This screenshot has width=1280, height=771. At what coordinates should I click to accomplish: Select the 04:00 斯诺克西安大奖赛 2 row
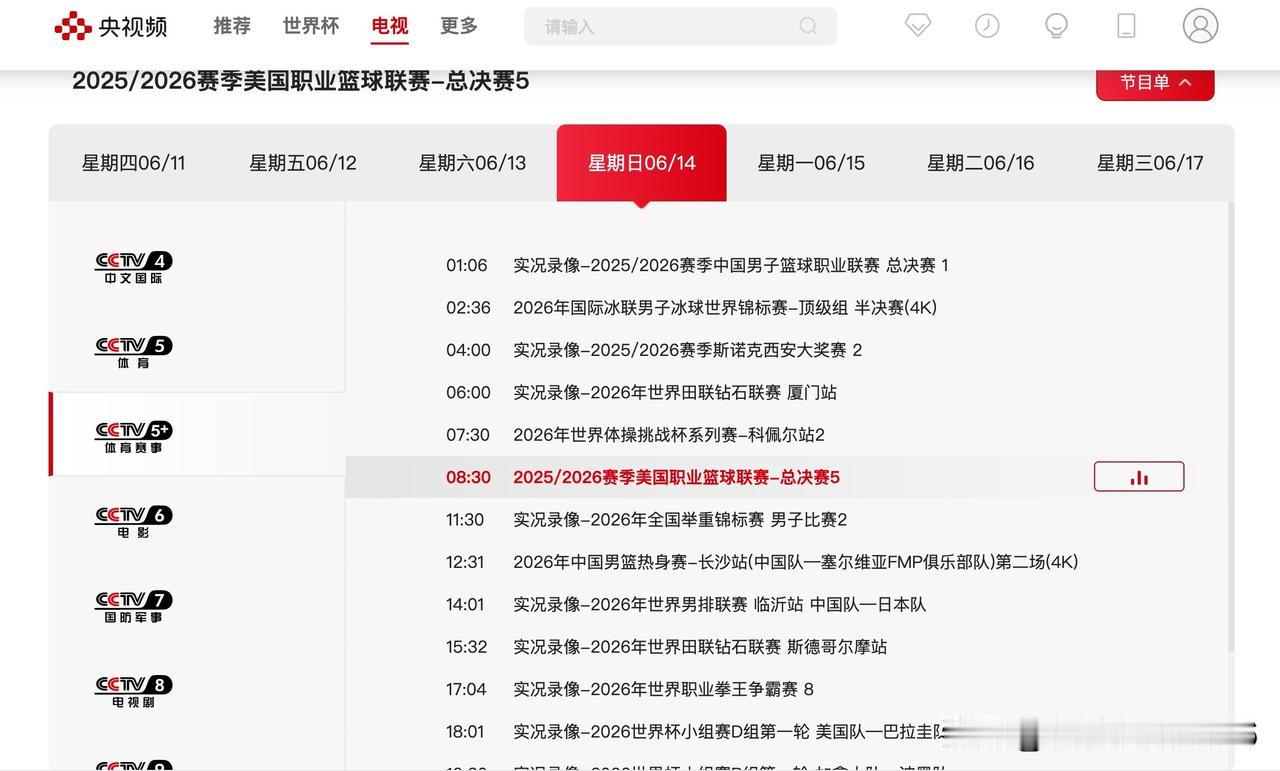pyautogui.click(x=789, y=350)
